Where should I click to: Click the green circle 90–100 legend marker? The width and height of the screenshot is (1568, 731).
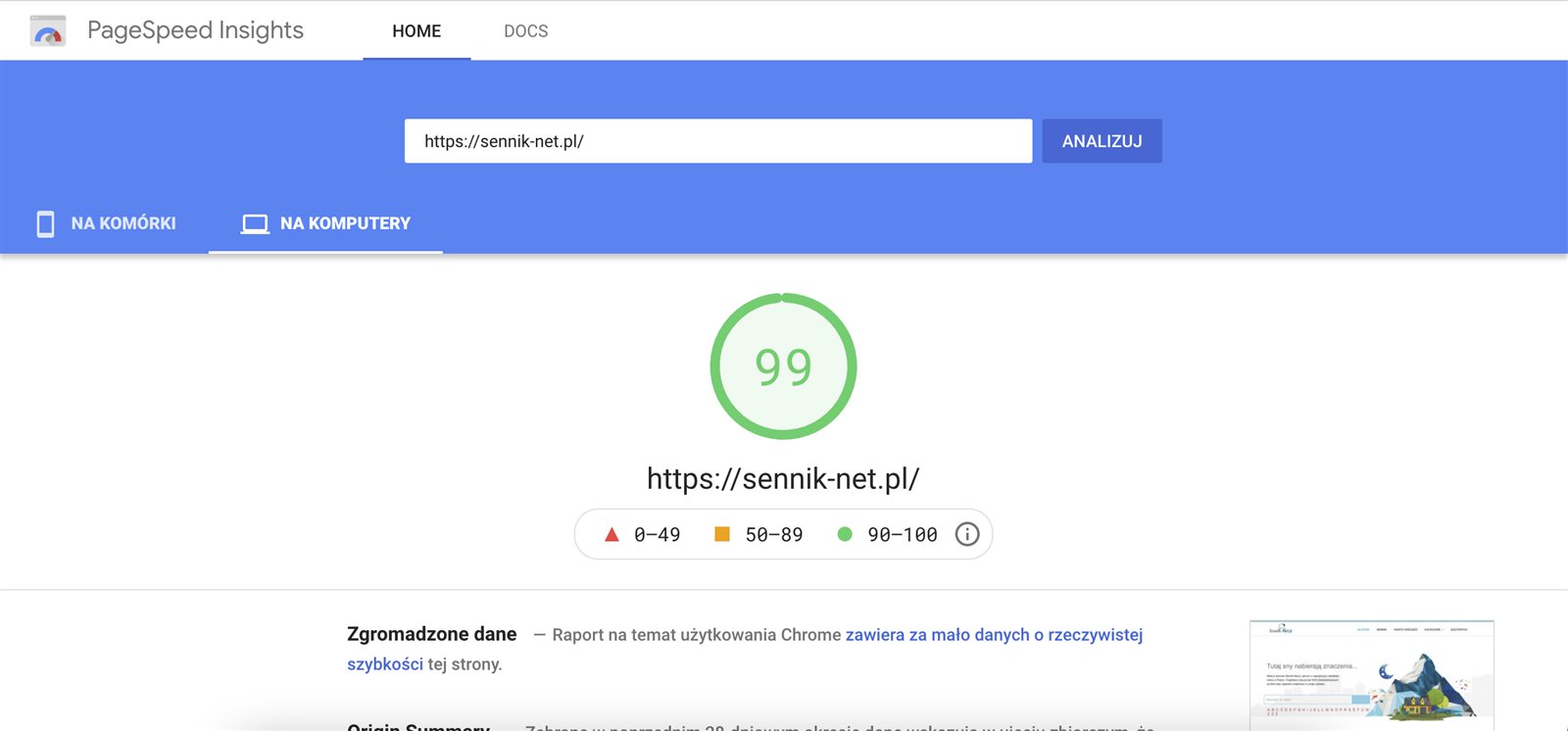point(845,534)
